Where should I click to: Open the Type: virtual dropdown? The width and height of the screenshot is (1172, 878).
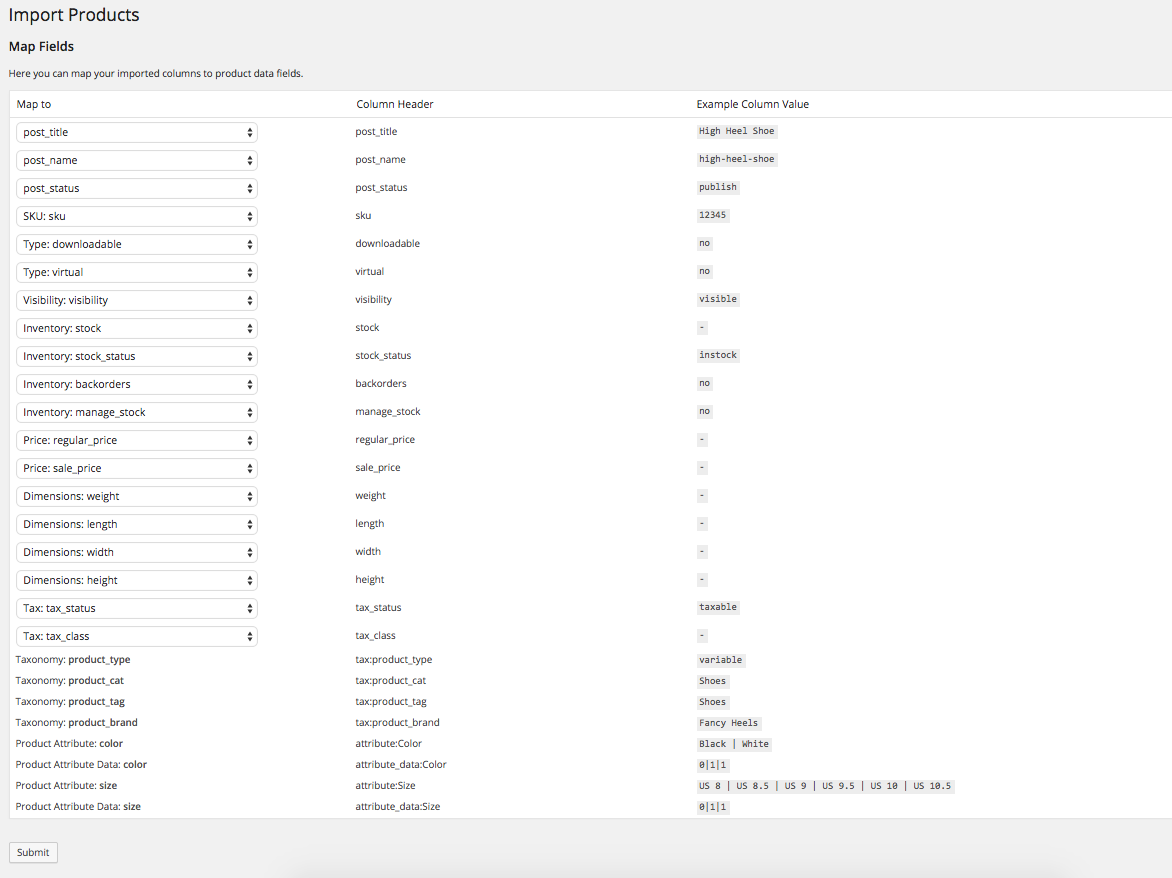click(x=136, y=272)
